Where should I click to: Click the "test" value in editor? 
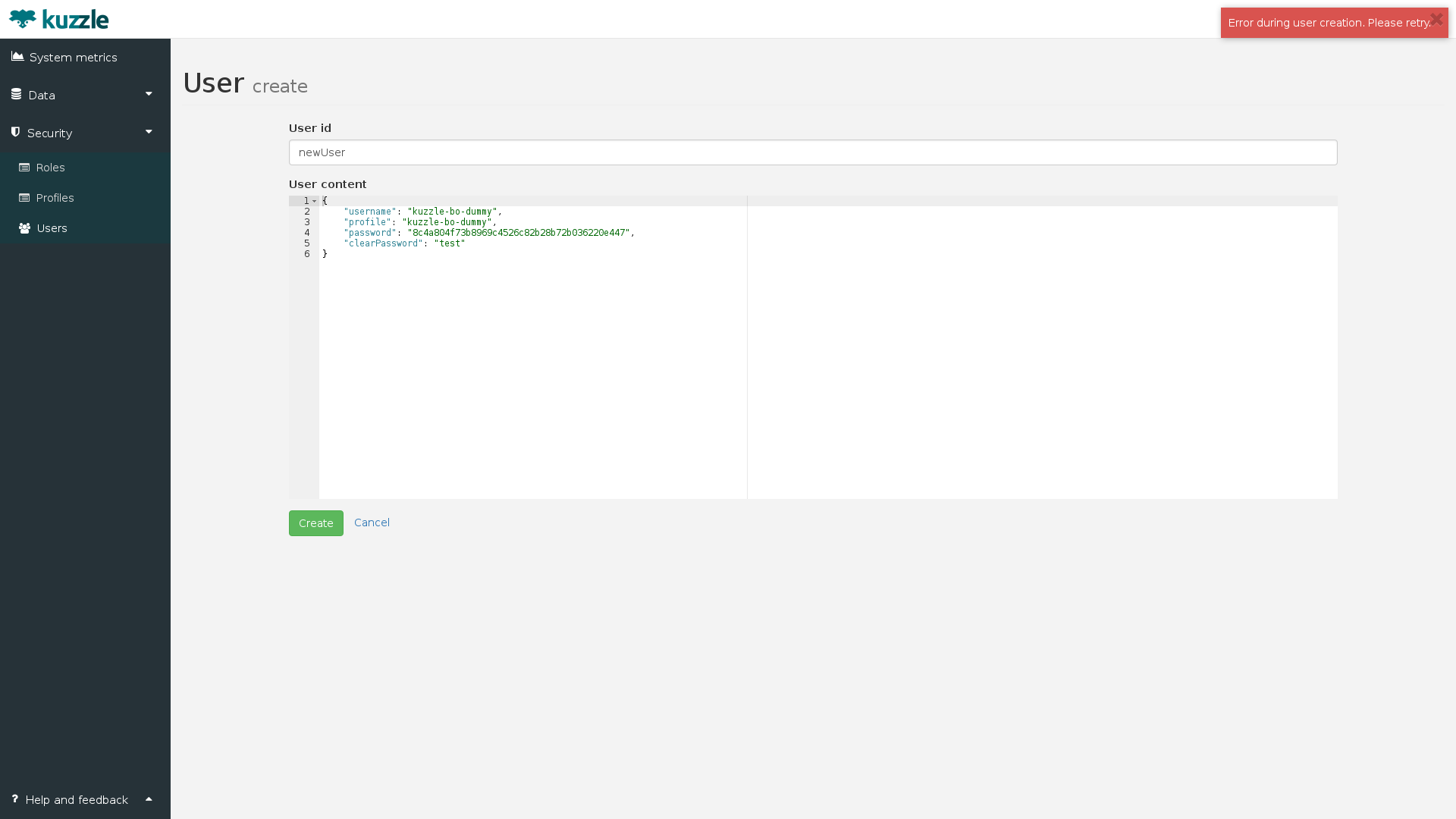point(450,243)
